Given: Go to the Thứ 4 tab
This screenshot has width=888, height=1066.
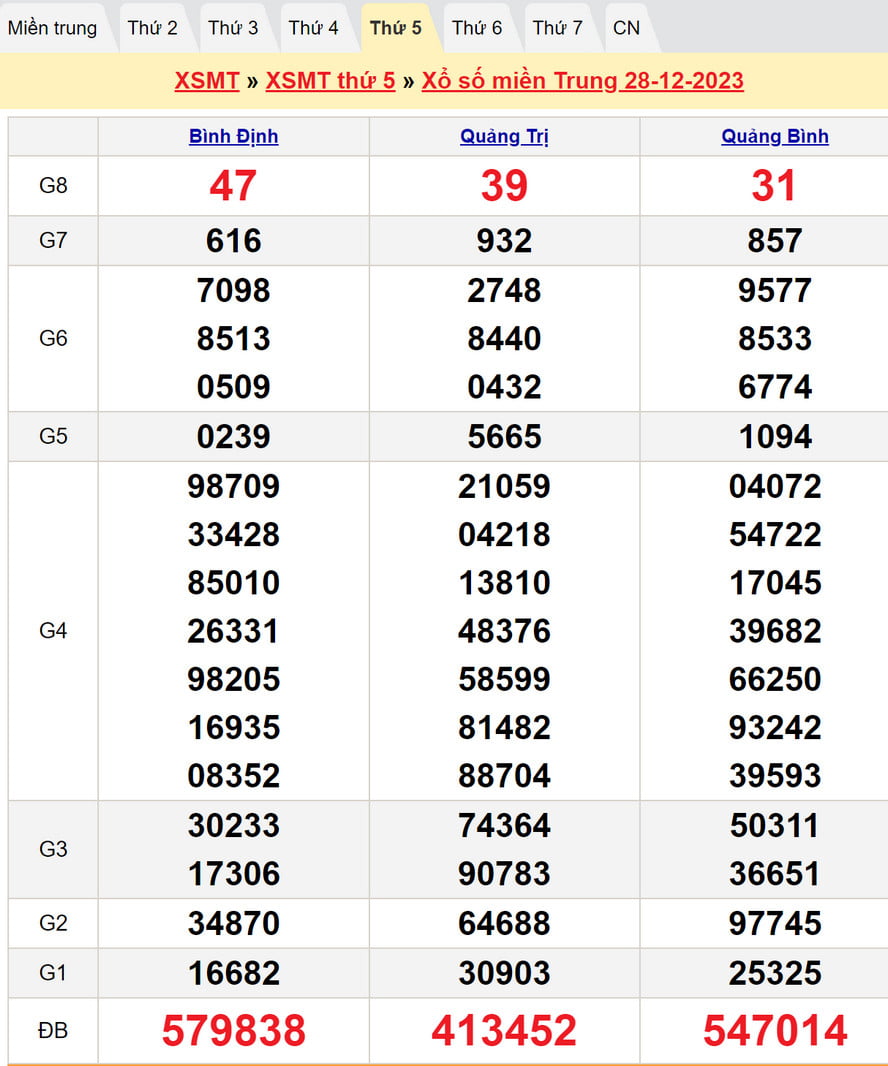Looking at the screenshot, I should pyautogui.click(x=314, y=28).
